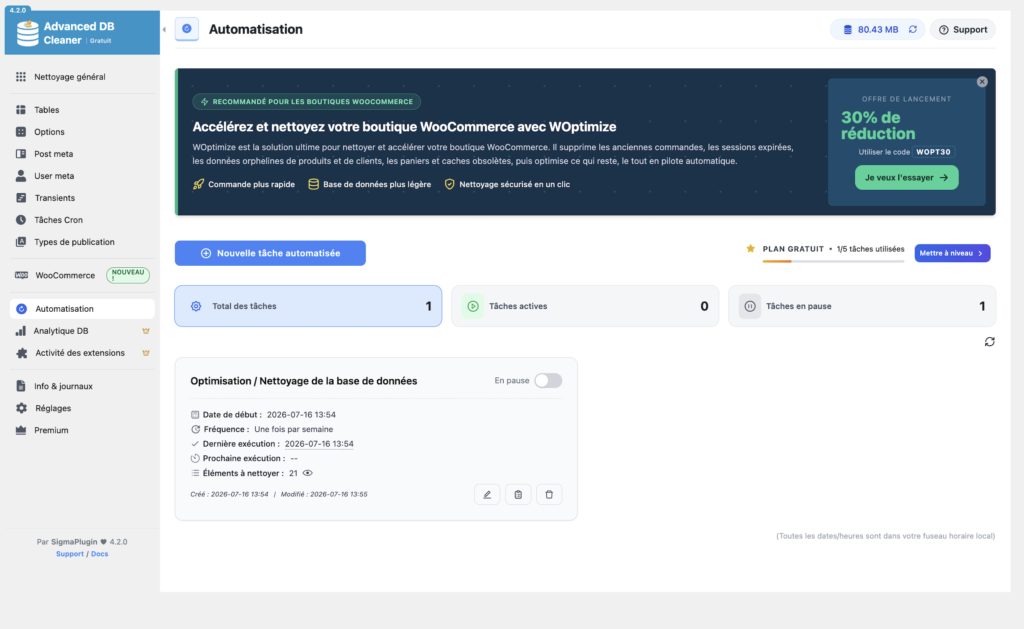Click the PLAN GRATUIT star icon
Image resolution: width=1024 pixels, height=629 pixels.
(750, 249)
